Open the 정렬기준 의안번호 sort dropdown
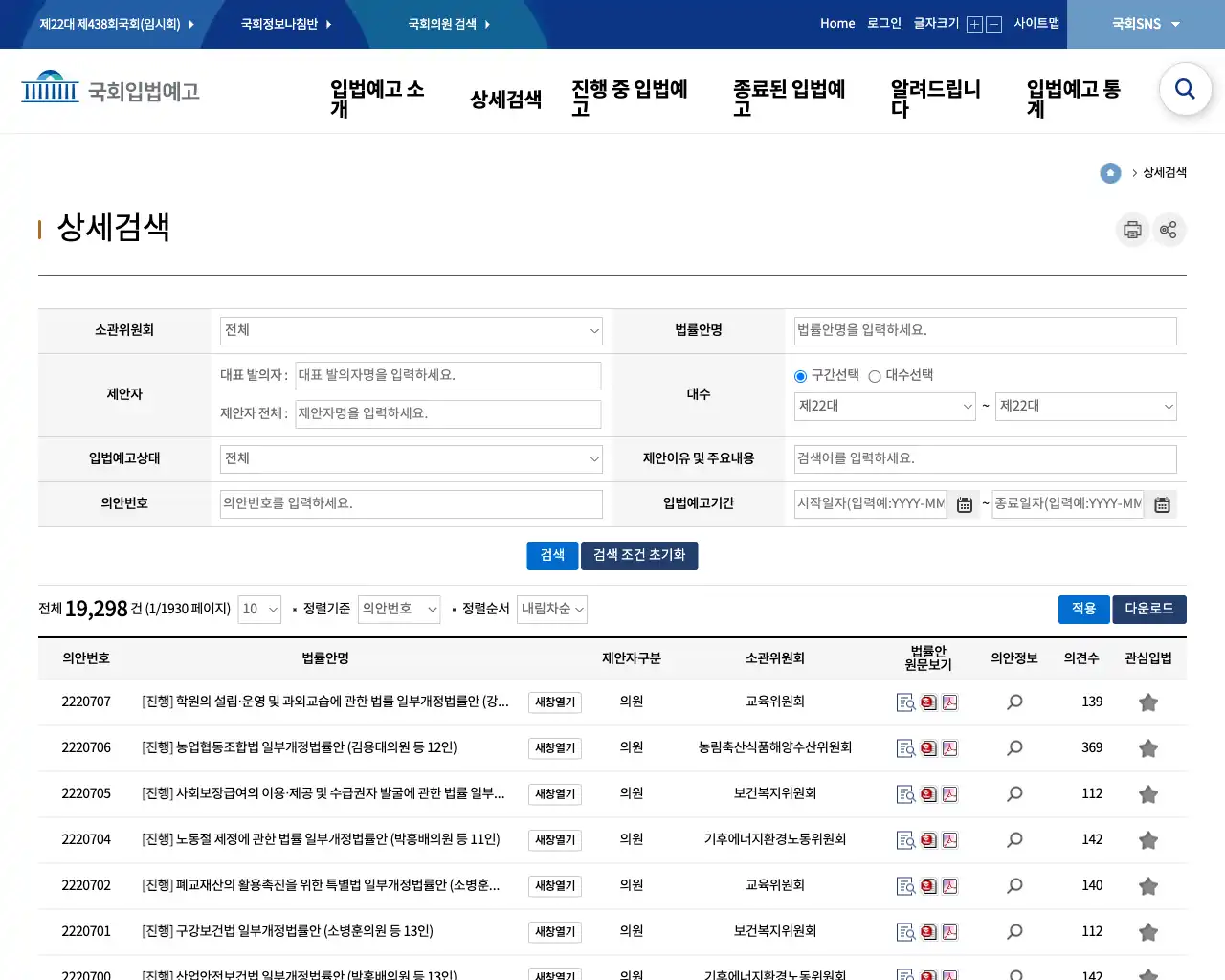The image size is (1225, 980). [399, 610]
